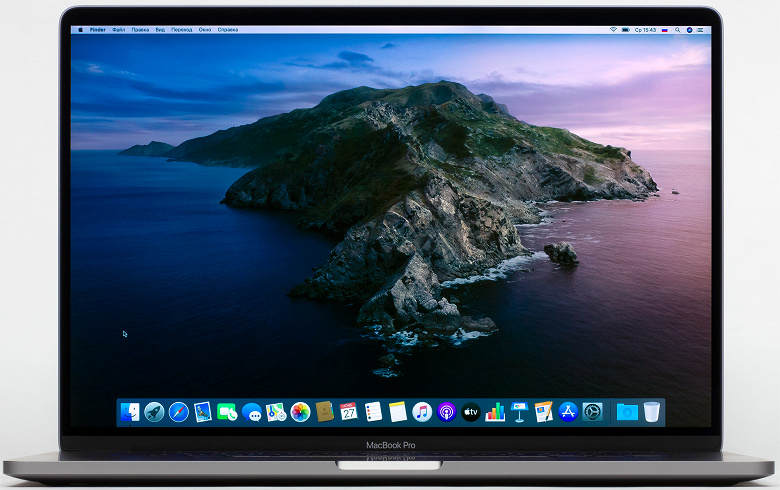Open Maps icon in the Dock
The image size is (780, 490).
tap(276, 412)
